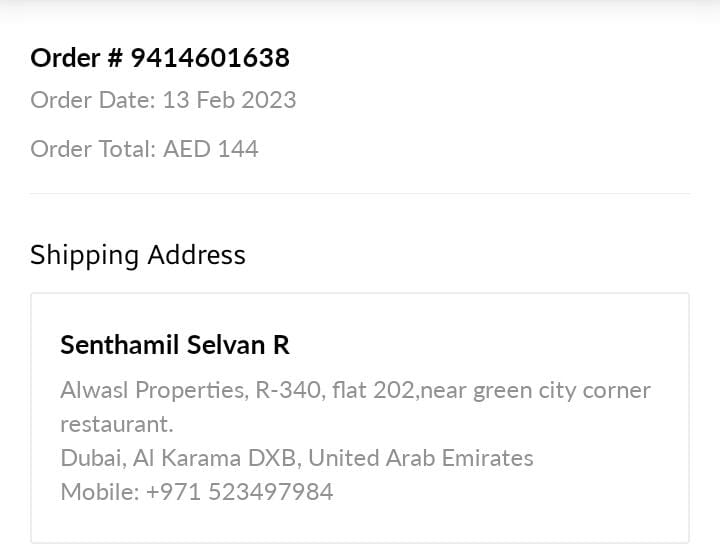Click the "Order Date:" label
This screenshot has height=555, width=720.
(92, 100)
